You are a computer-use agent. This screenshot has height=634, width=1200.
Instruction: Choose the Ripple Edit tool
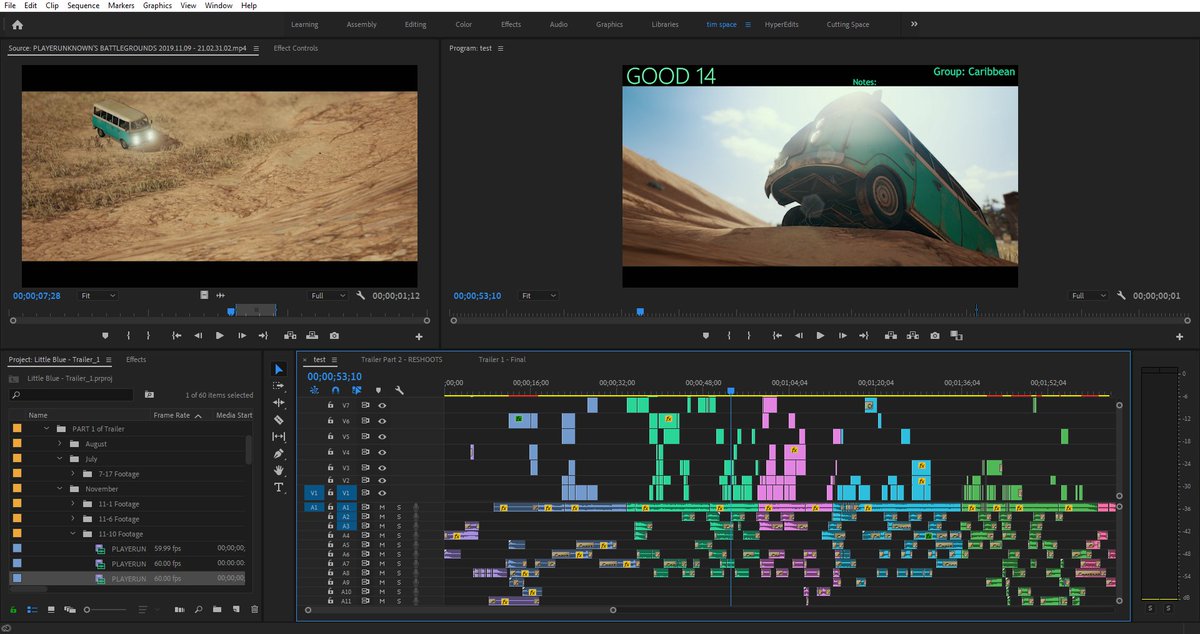pyautogui.click(x=279, y=403)
